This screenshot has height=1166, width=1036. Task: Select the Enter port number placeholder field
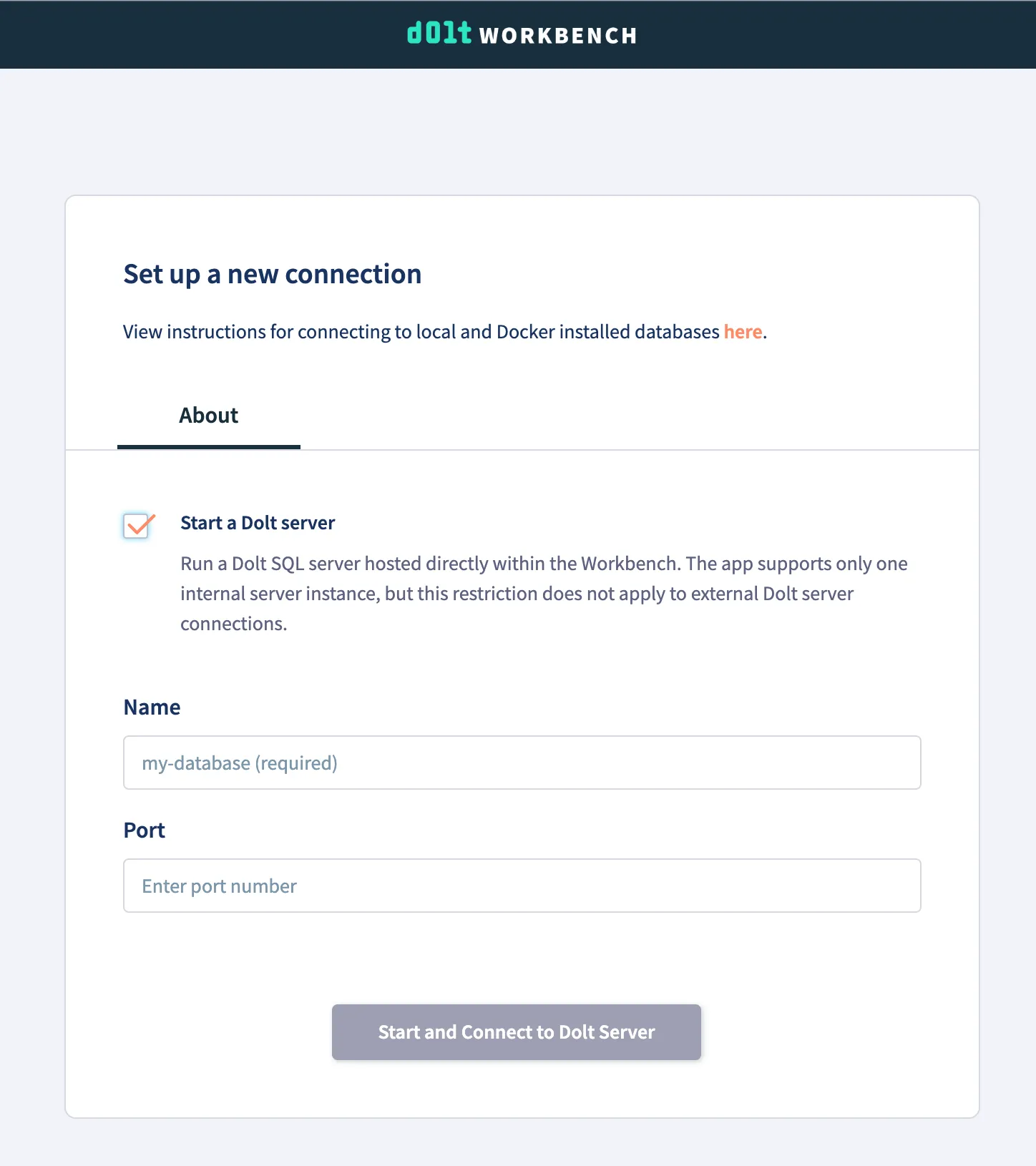pyautogui.click(x=522, y=886)
